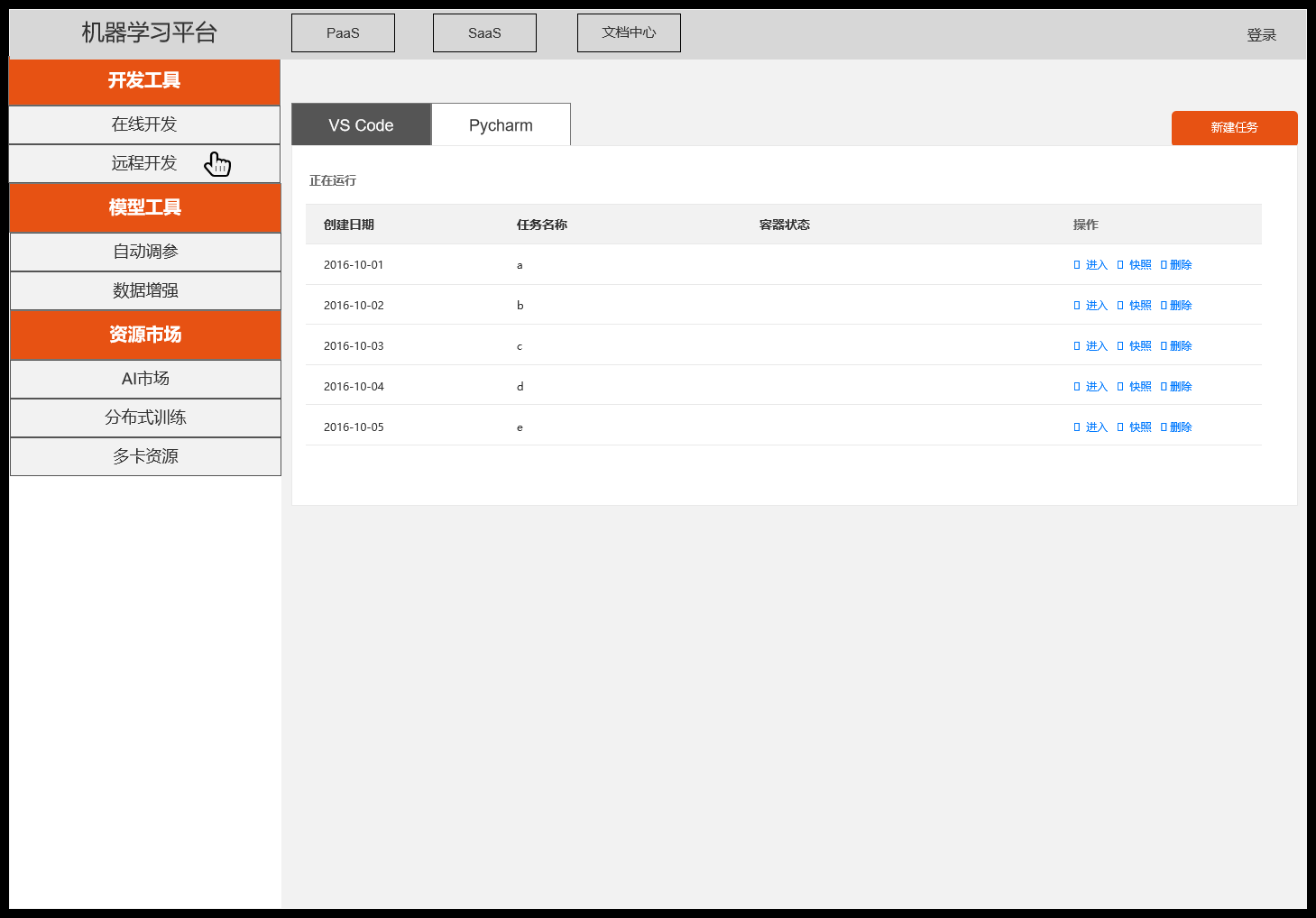Open 数据增强 in the sidebar
Viewport: 1316px width, 918px height.
[x=145, y=290]
